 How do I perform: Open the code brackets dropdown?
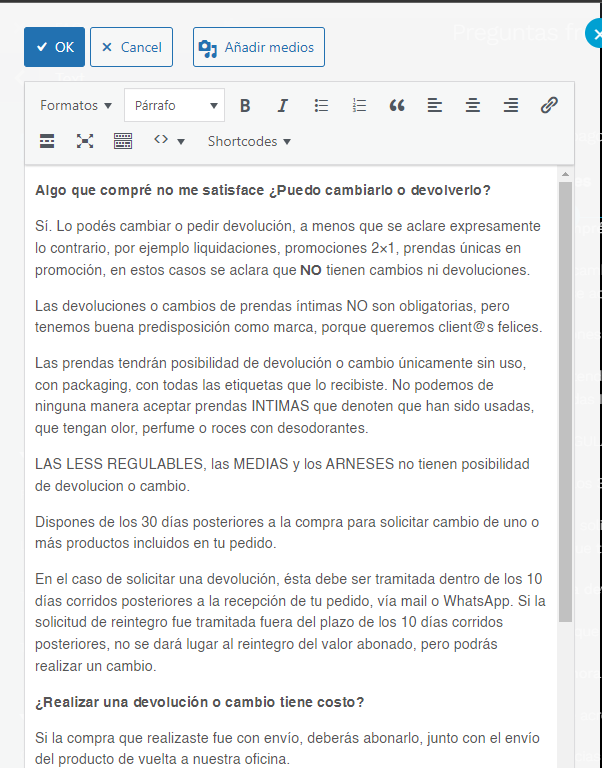coord(169,141)
